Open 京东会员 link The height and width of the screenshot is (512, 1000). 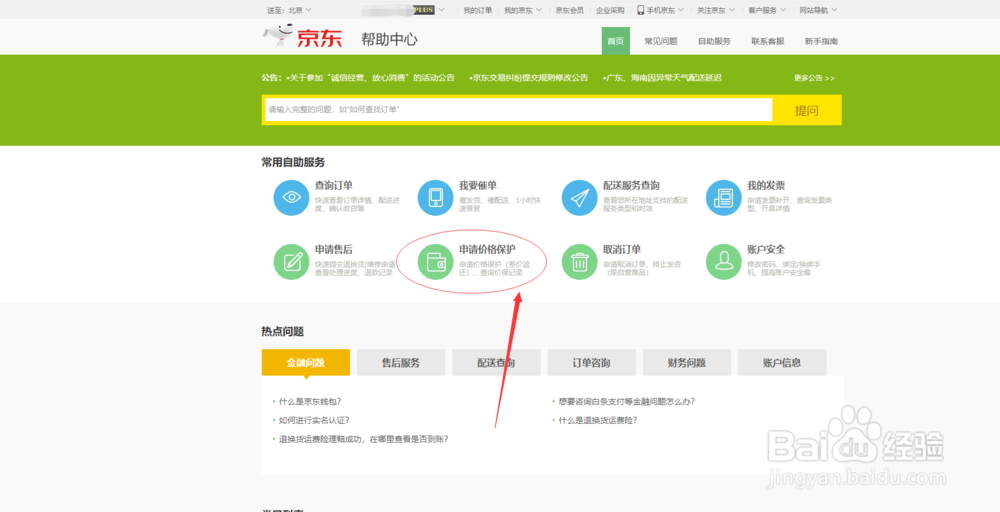coord(569,10)
